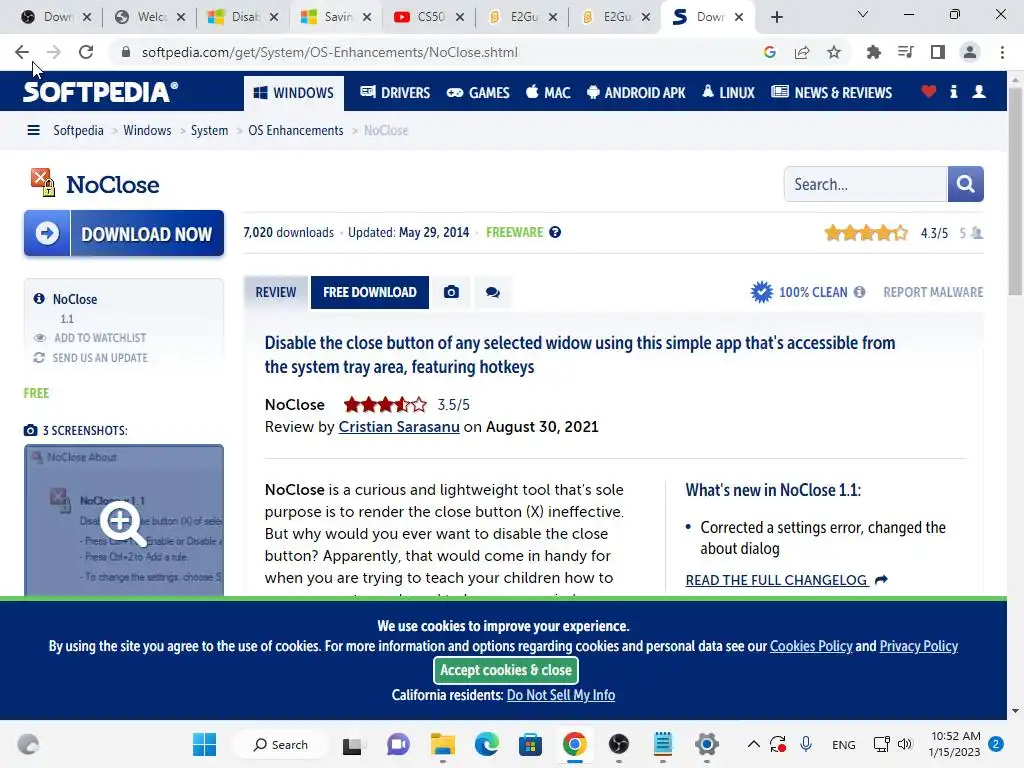The image size is (1024, 768).
Task: Open File Explorer from the taskbar
Action: (x=442, y=744)
